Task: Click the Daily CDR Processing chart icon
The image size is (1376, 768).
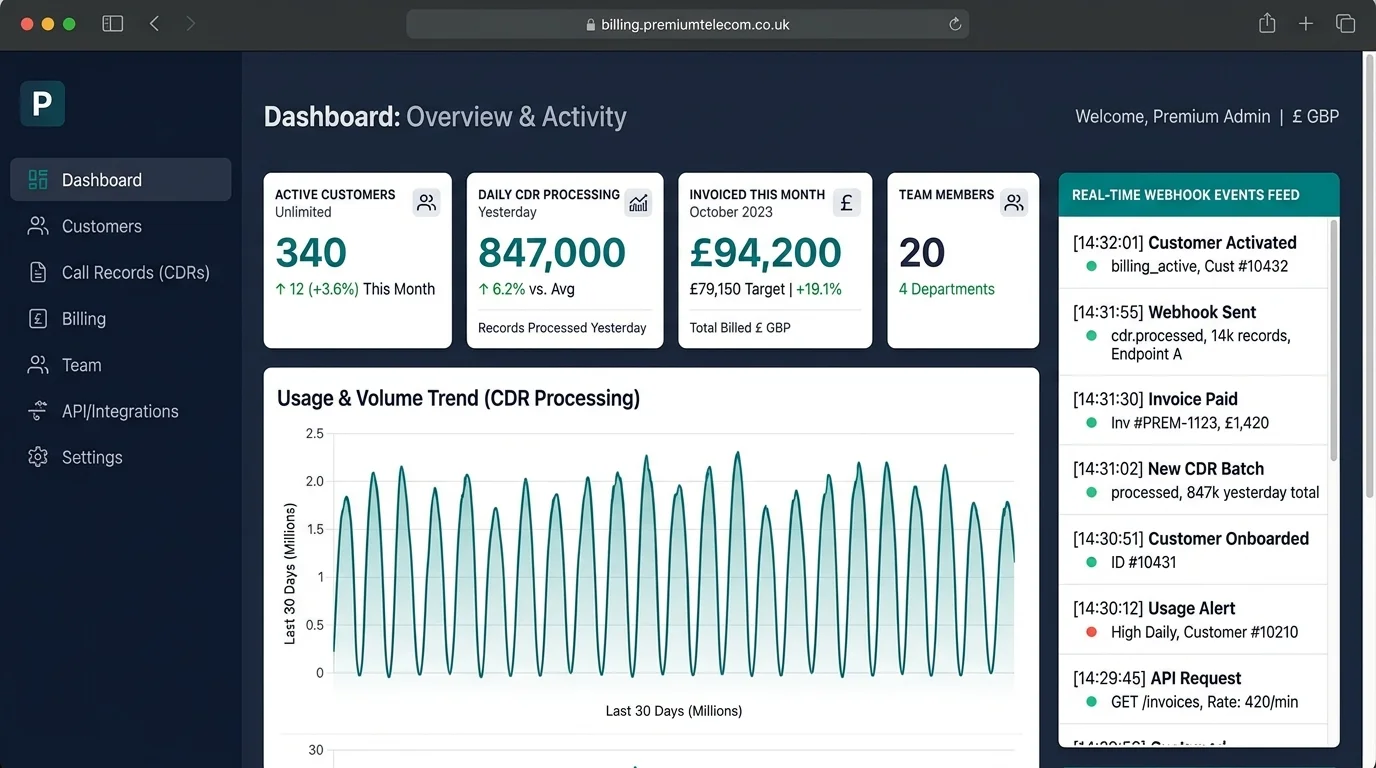Action: pyautogui.click(x=638, y=203)
